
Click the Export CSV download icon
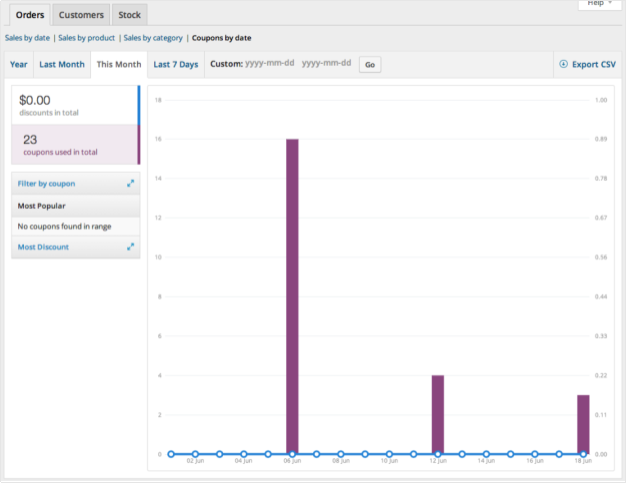click(x=563, y=64)
